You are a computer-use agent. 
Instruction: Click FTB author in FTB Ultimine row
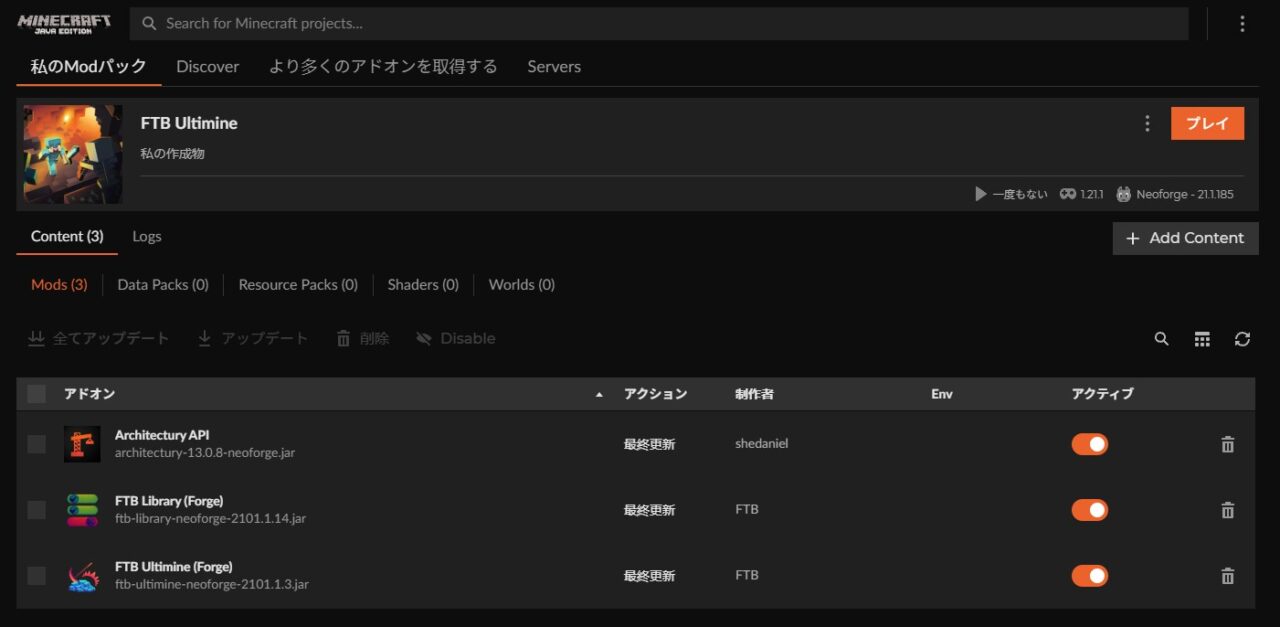pos(747,575)
